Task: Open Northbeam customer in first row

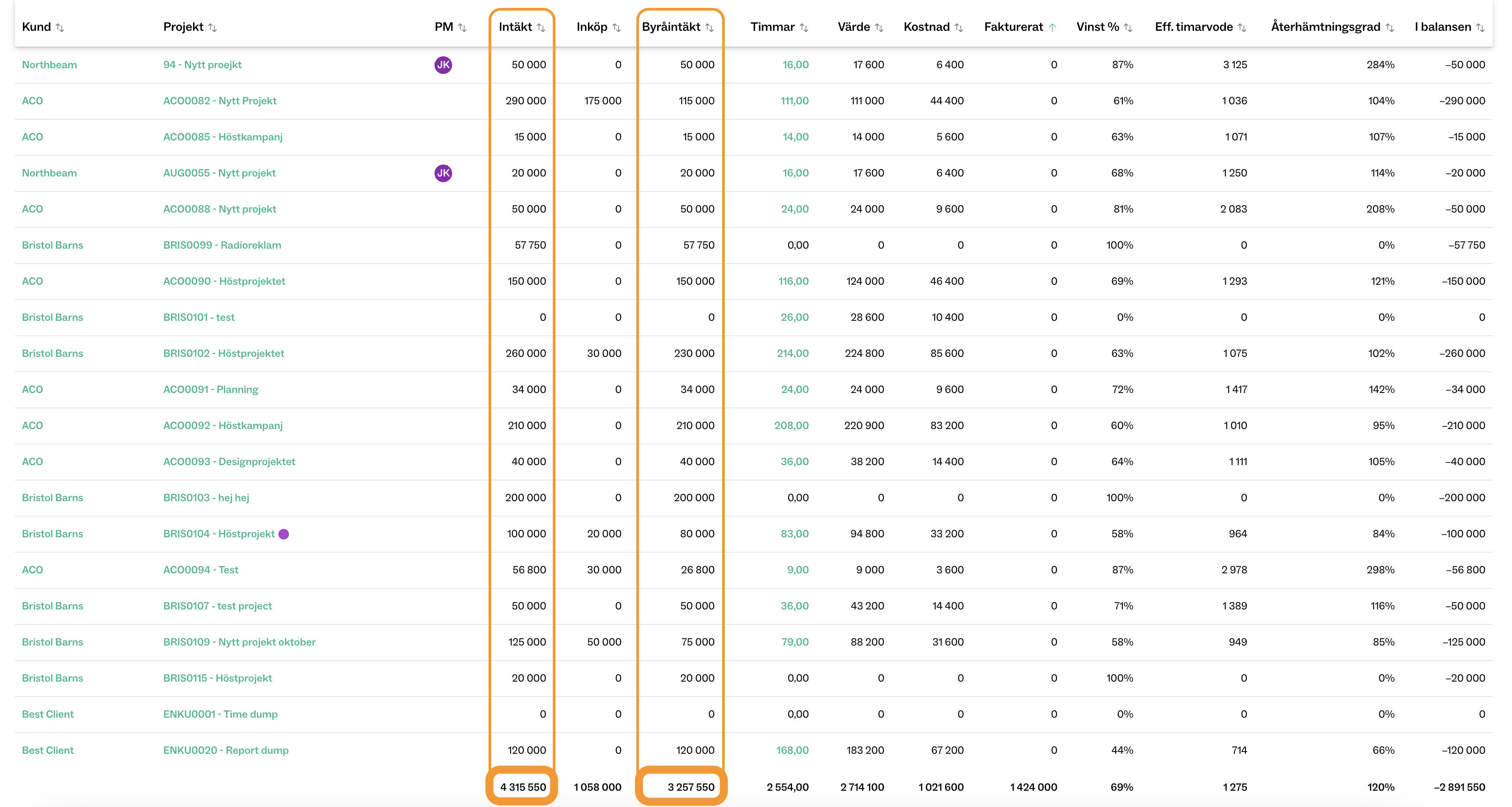Action: coord(49,65)
